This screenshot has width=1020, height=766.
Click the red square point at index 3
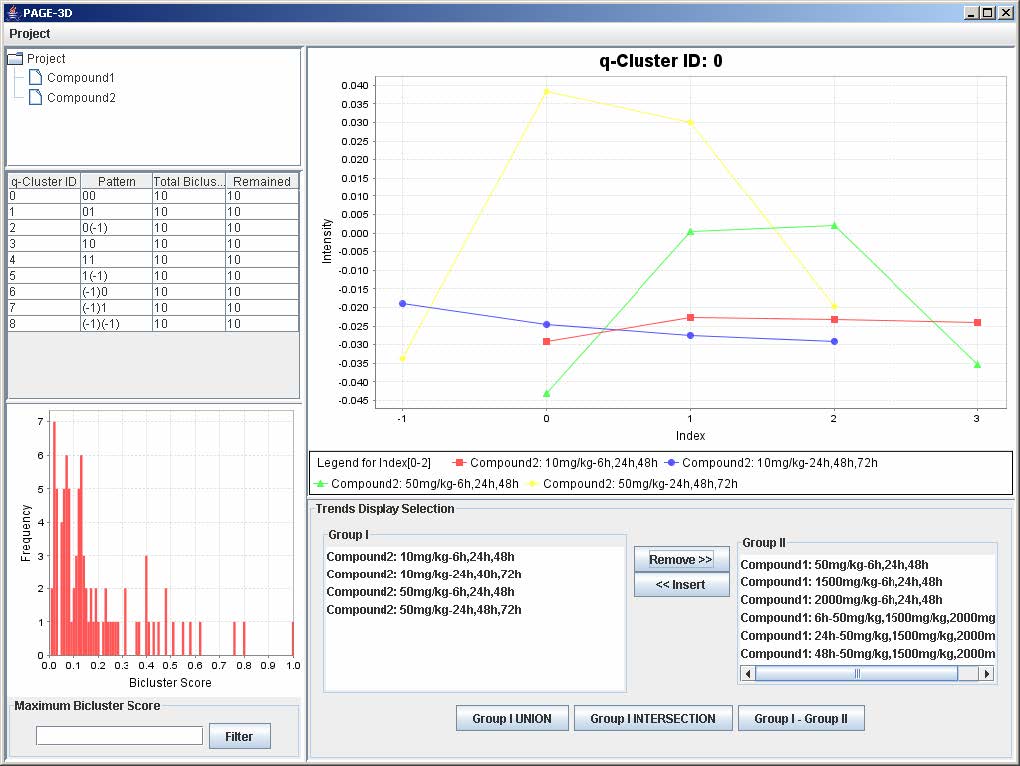(977, 323)
